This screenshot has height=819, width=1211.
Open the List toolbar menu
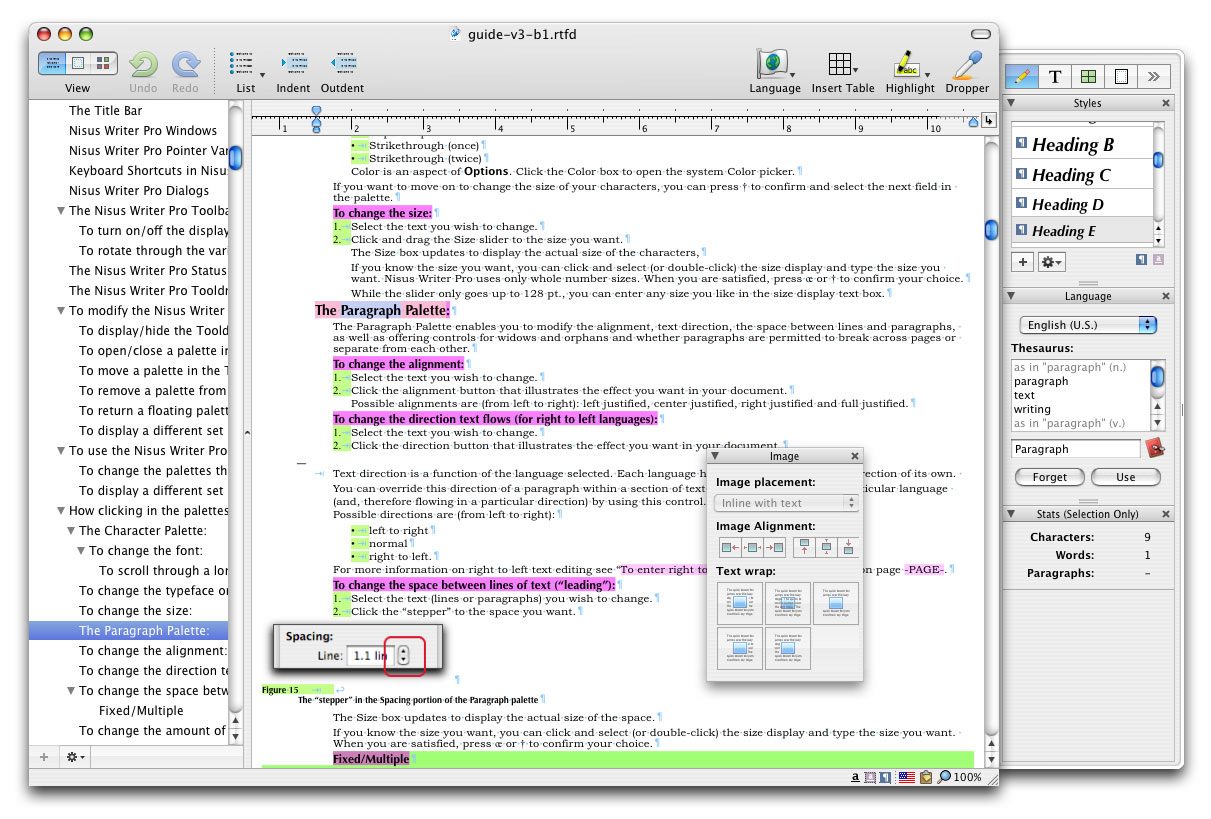click(x=246, y=65)
